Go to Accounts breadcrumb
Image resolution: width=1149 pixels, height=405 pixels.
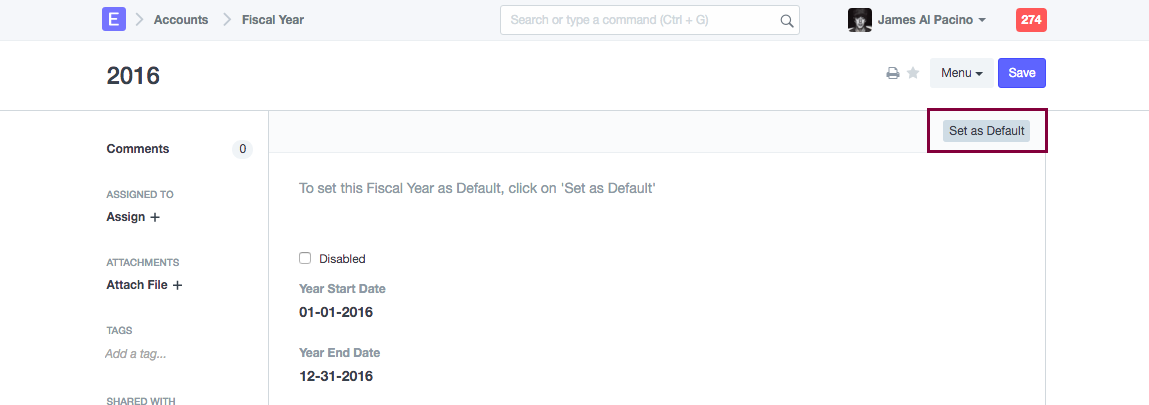pos(181,20)
